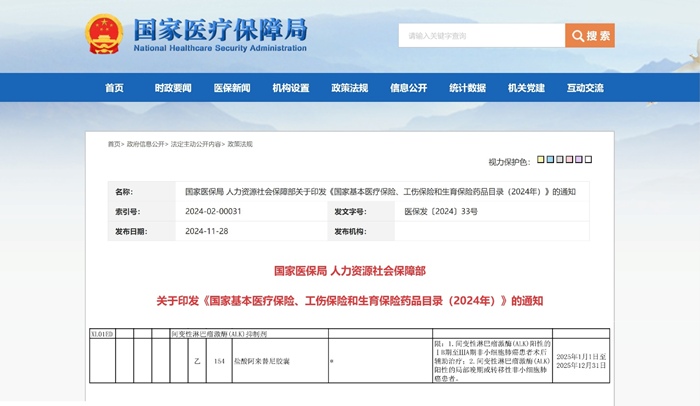The width and height of the screenshot is (700, 406).
Task: Open the 信息公开 navigation menu
Action: (408, 88)
